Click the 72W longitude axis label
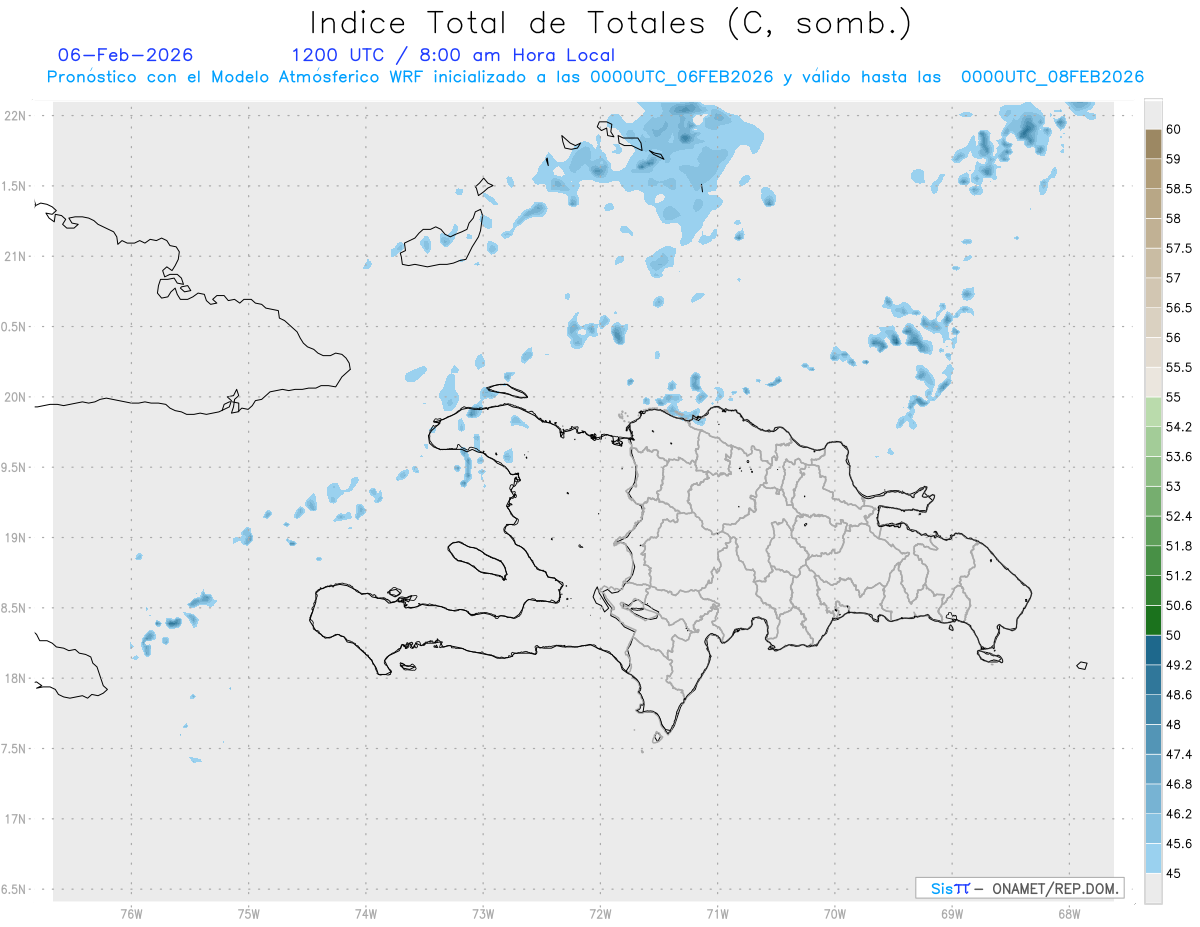The image size is (1200, 927). click(x=600, y=913)
